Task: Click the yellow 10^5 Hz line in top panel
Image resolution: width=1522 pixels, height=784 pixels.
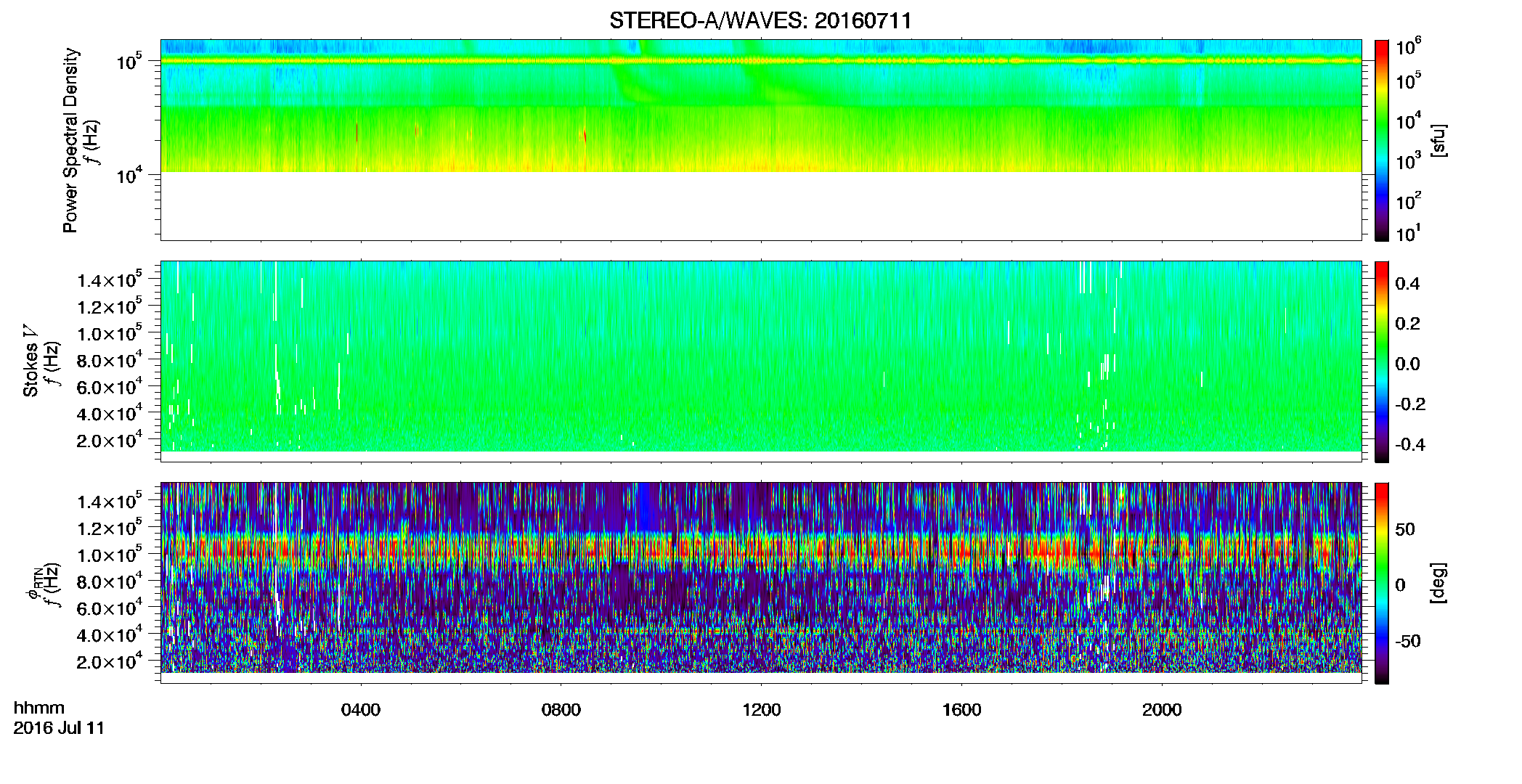Action: pos(761,61)
